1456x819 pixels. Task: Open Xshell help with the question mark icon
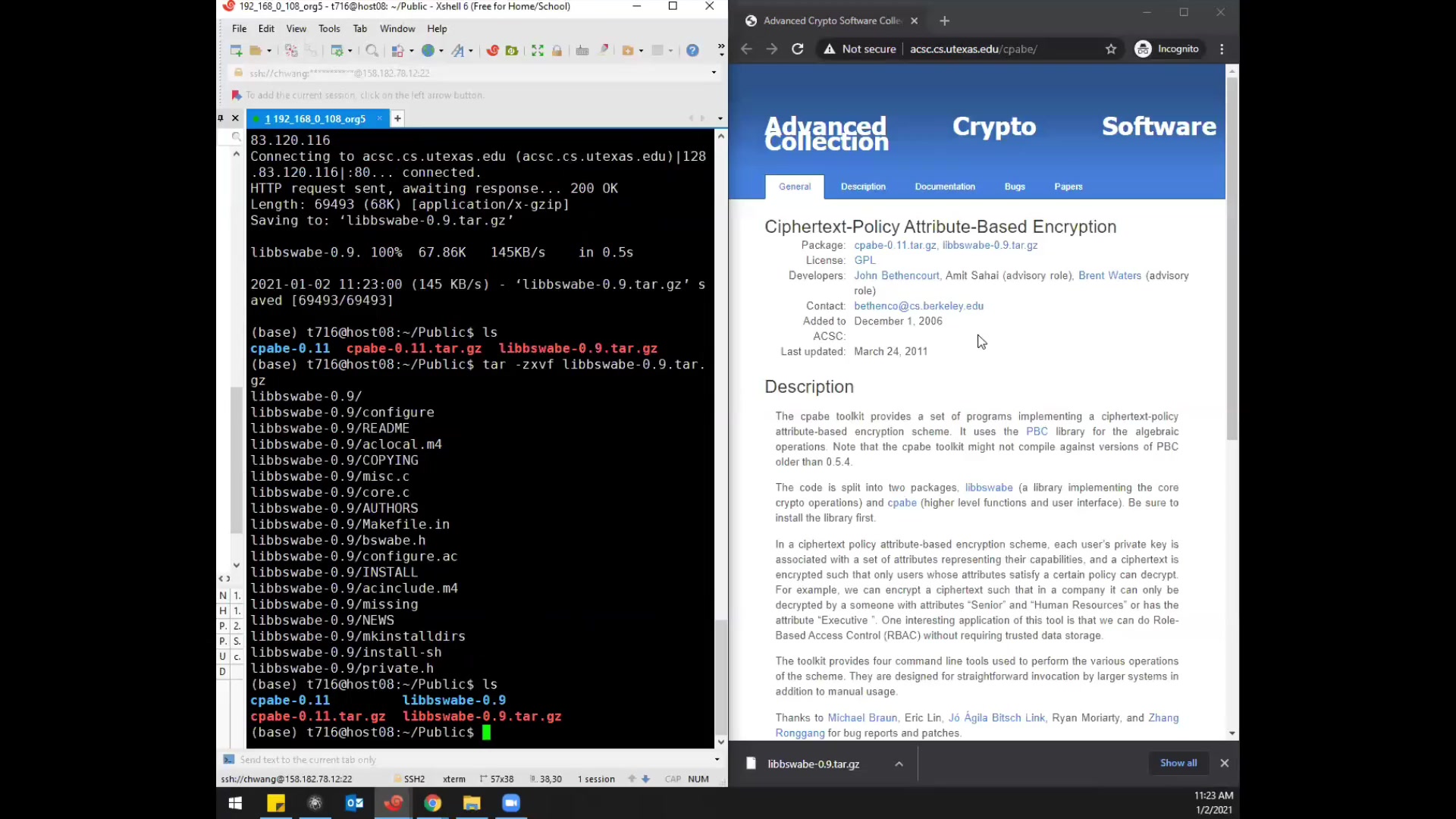click(692, 50)
